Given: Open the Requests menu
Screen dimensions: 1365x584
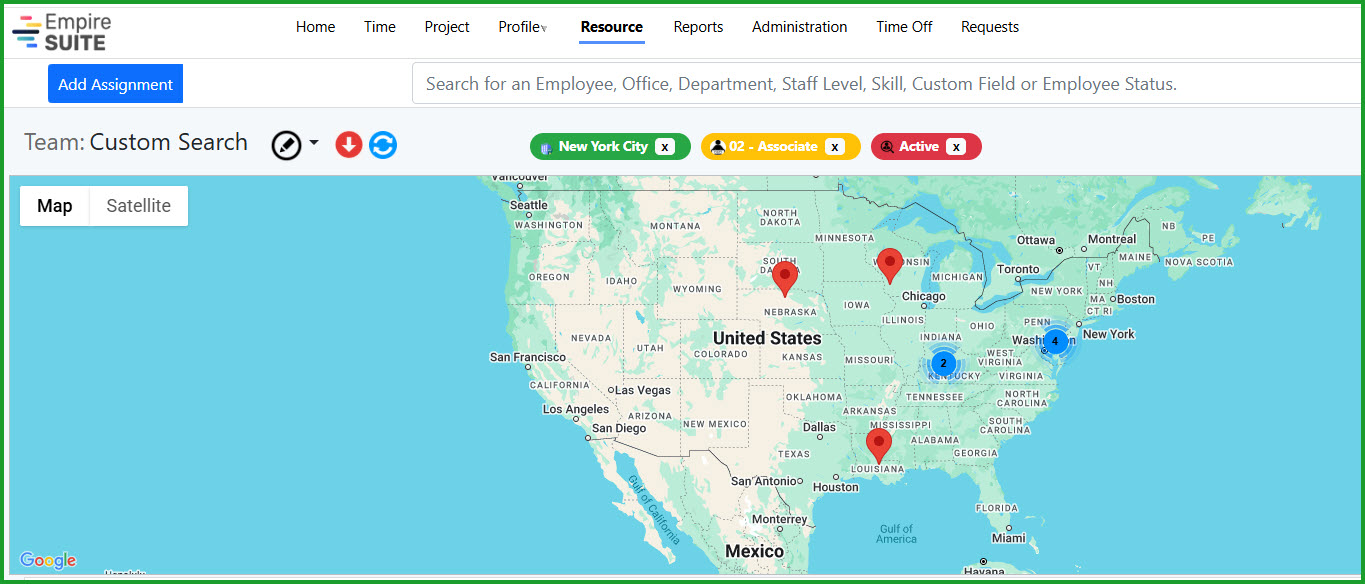Looking at the screenshot, I should tap(990, 27).
